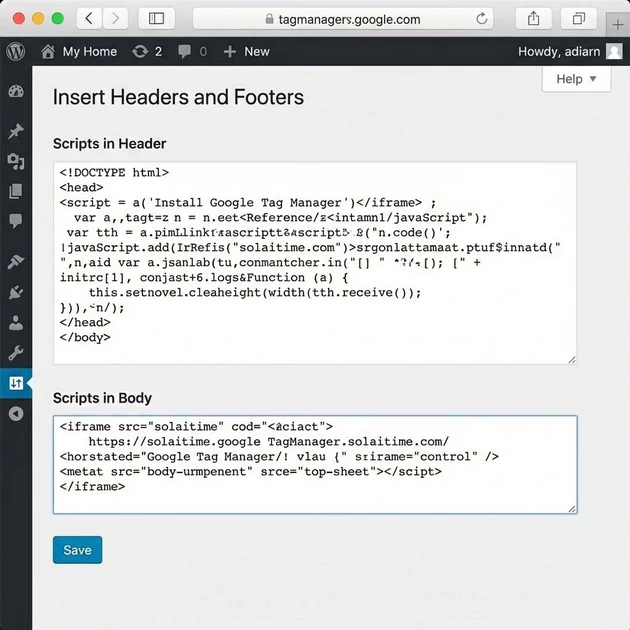This screenshot has width=630, height=630.
Task: Open Tools via the wrench icon
Action: point(16,353)
